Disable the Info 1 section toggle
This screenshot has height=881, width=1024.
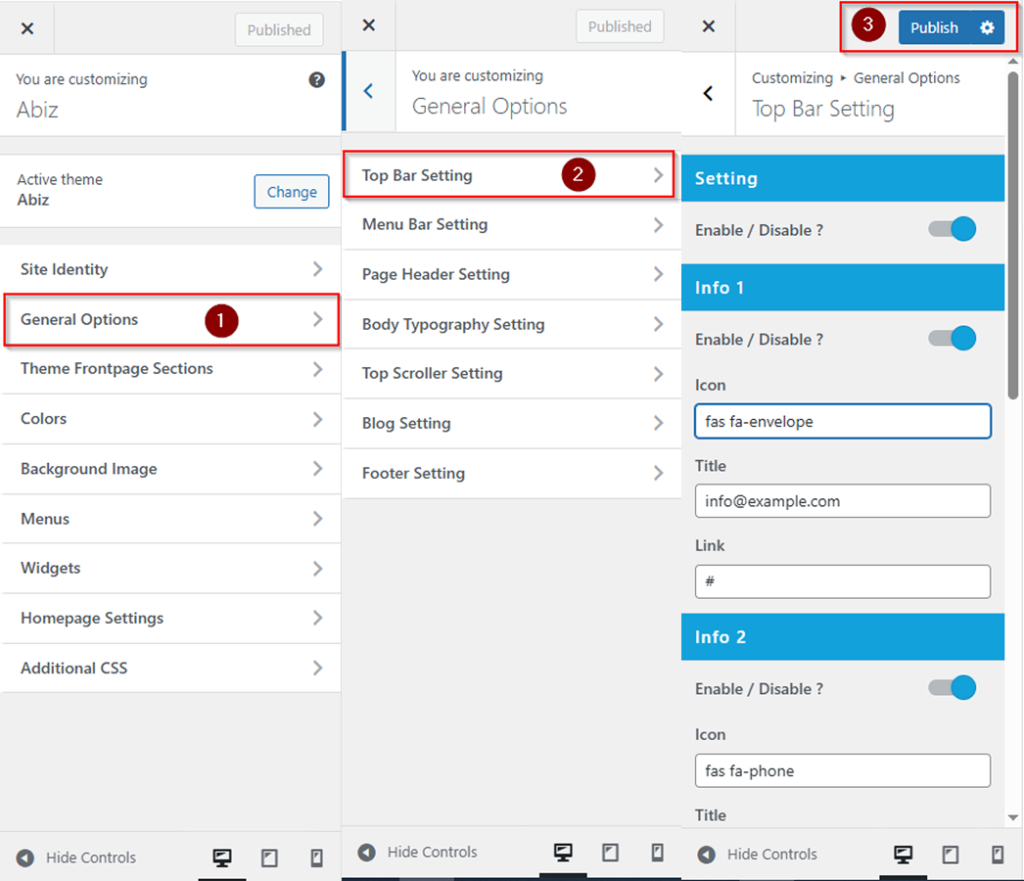click(x=952, y=339)
